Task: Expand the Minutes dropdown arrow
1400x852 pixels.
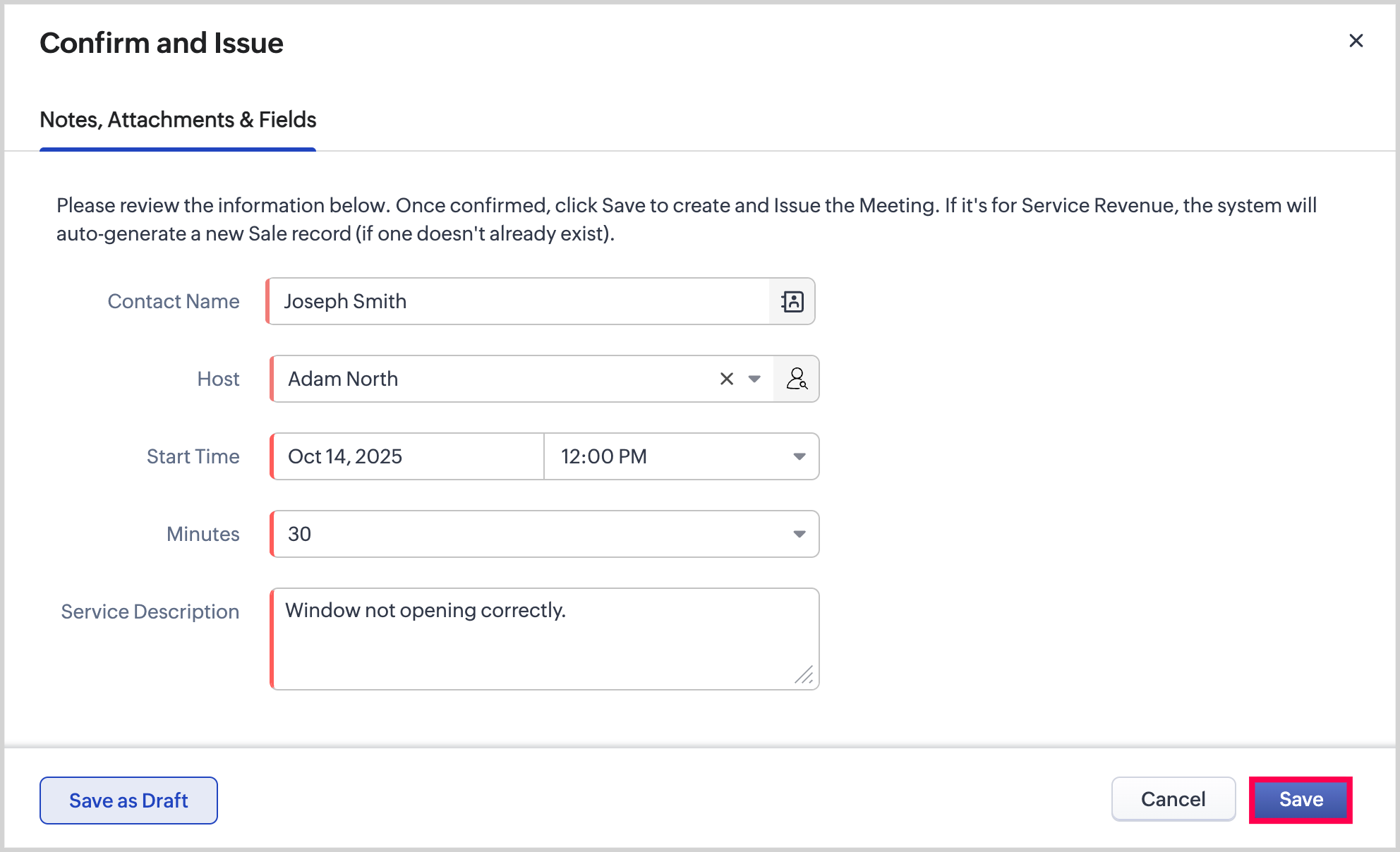Action: [799, 535]
